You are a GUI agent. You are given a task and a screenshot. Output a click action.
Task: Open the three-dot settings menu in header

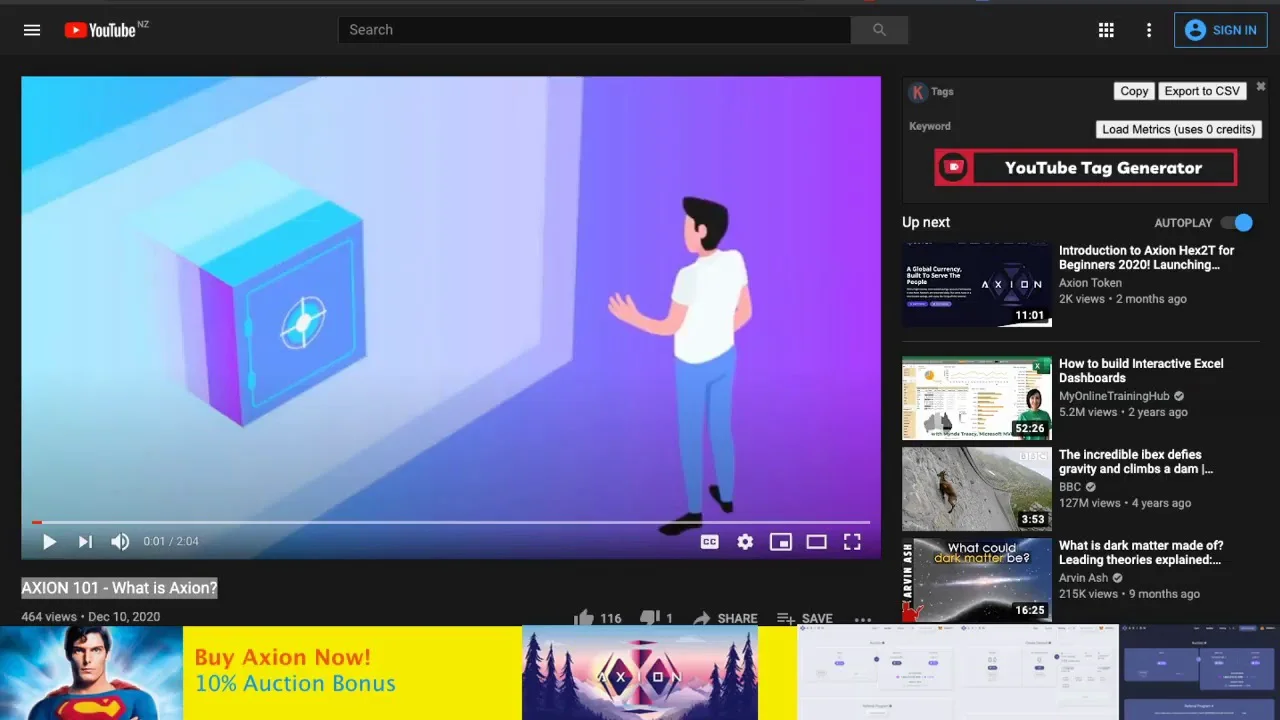click(1149, 30)
